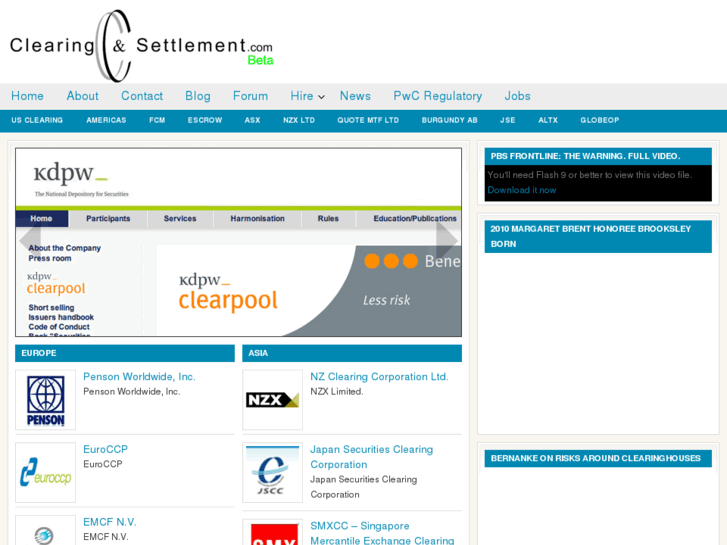
Task: Open Bernanke on Risks Around Clearinghouses header
Action: (598, 458)
